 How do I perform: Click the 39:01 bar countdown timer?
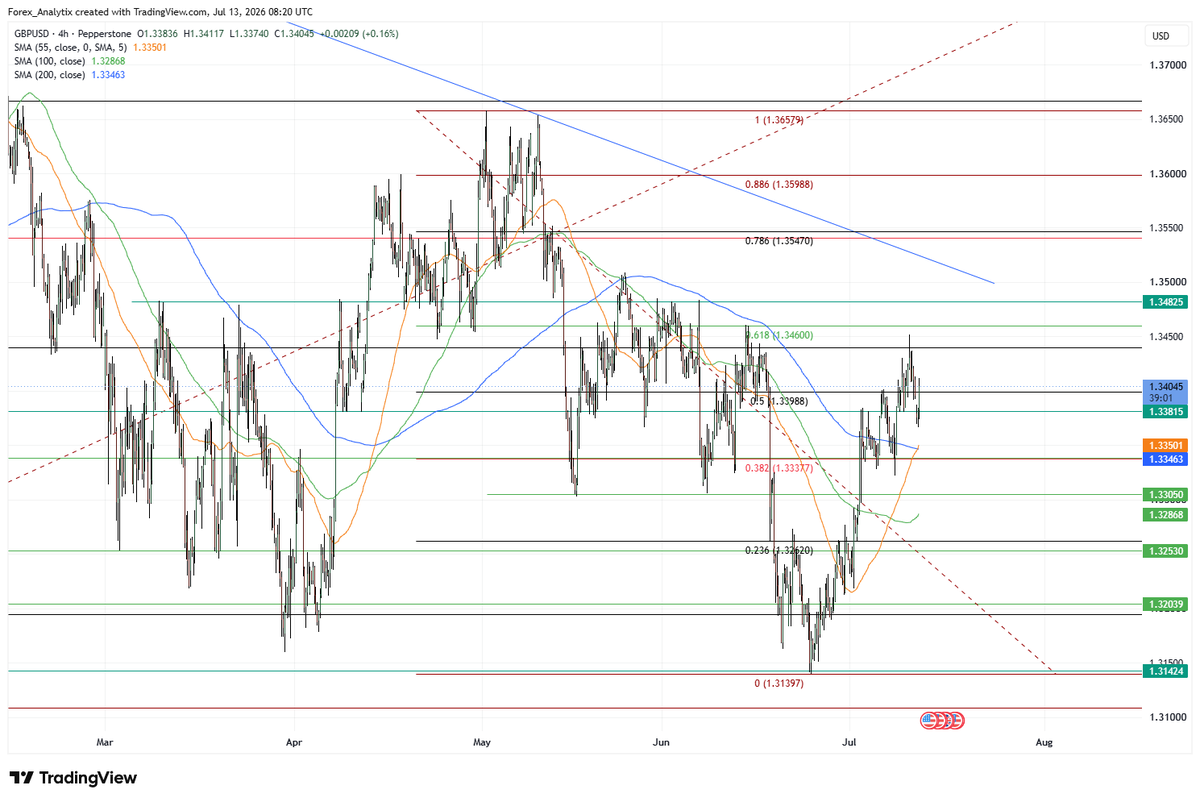[1160, 397]
